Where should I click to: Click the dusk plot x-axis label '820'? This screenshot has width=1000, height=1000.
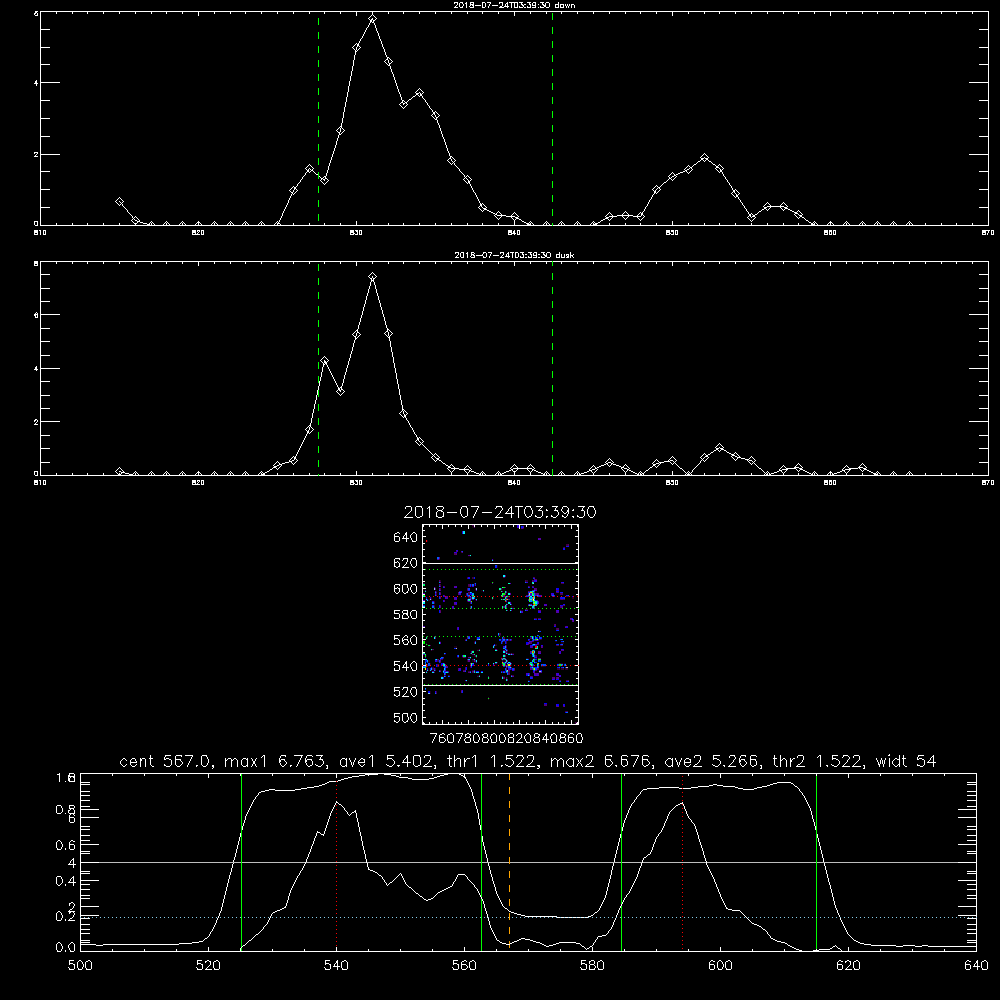tap(198, 483)
